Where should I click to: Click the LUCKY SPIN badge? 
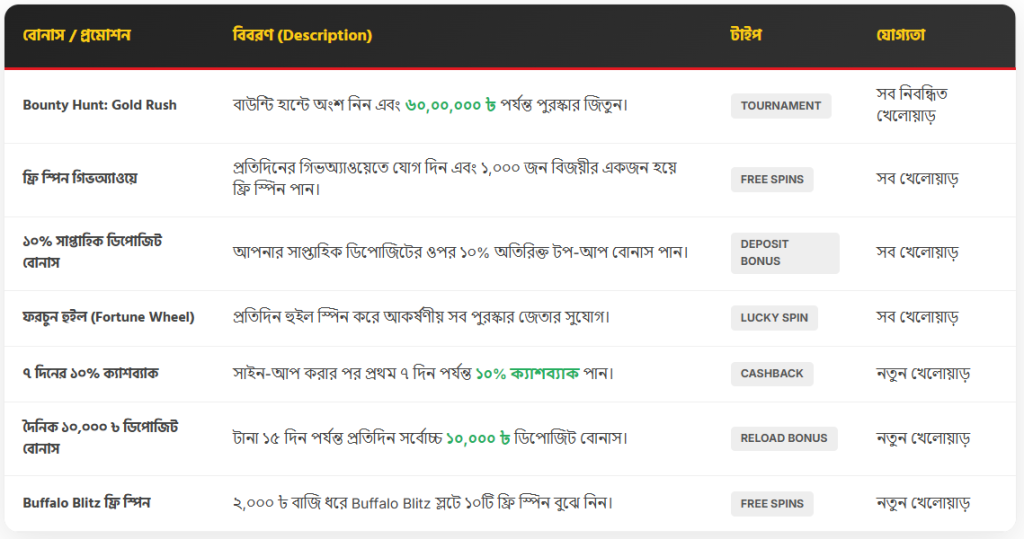click(x=774, y=318)
